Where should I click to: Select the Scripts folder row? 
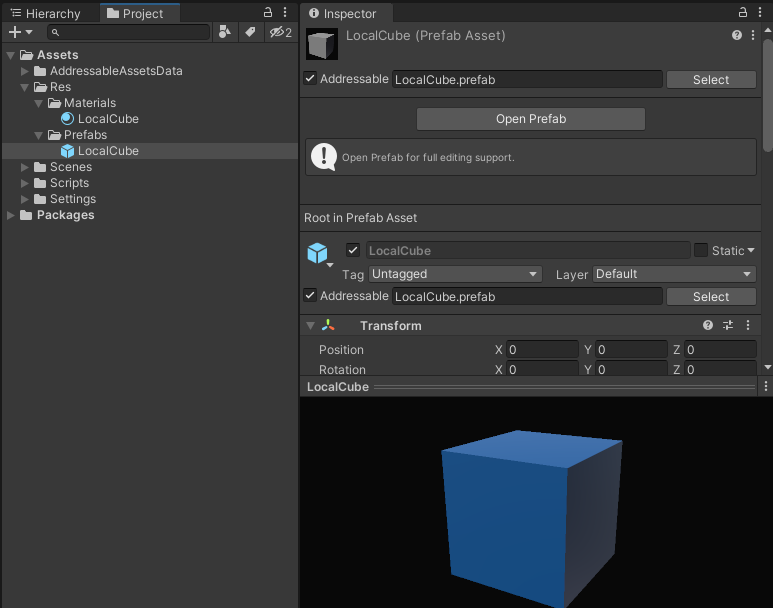(x=150, y=183)
